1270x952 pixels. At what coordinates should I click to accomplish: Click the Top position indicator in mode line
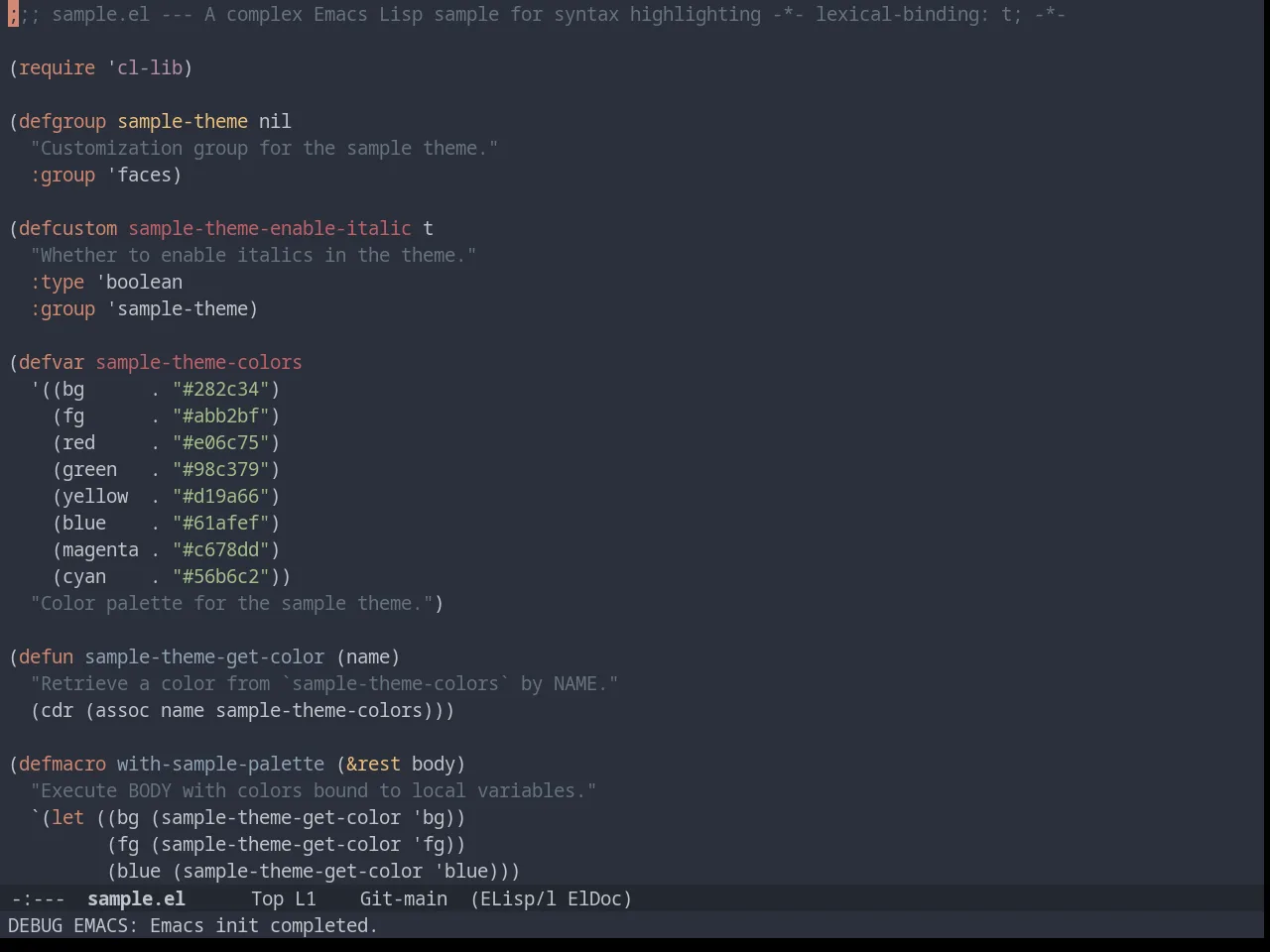267,898
